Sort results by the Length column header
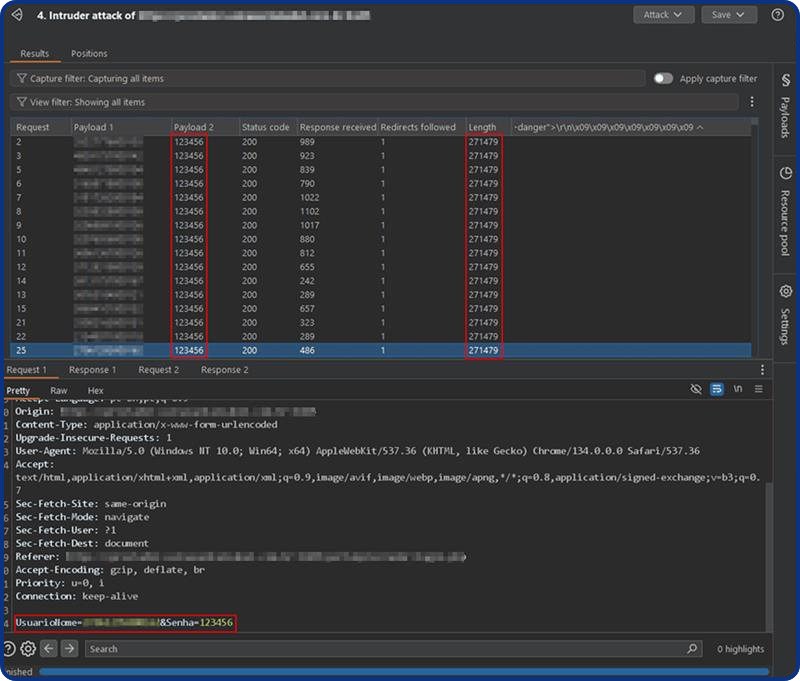The image size is (800, 681). click(483, 127)
